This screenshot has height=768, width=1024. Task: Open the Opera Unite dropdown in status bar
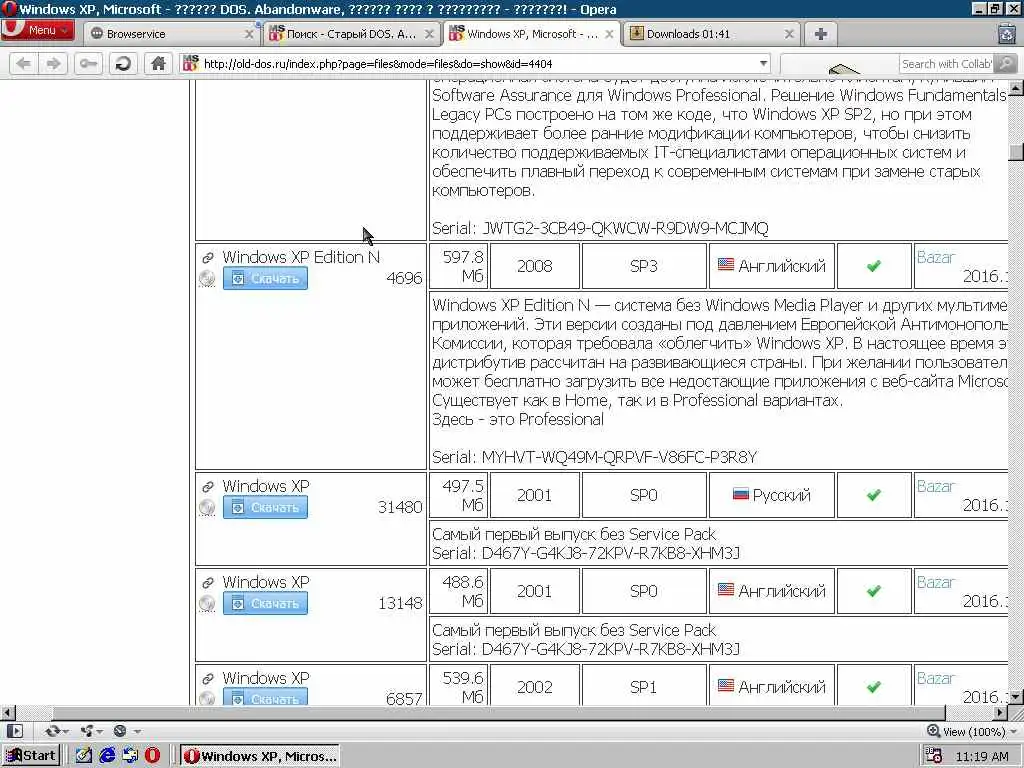[91, 731]
